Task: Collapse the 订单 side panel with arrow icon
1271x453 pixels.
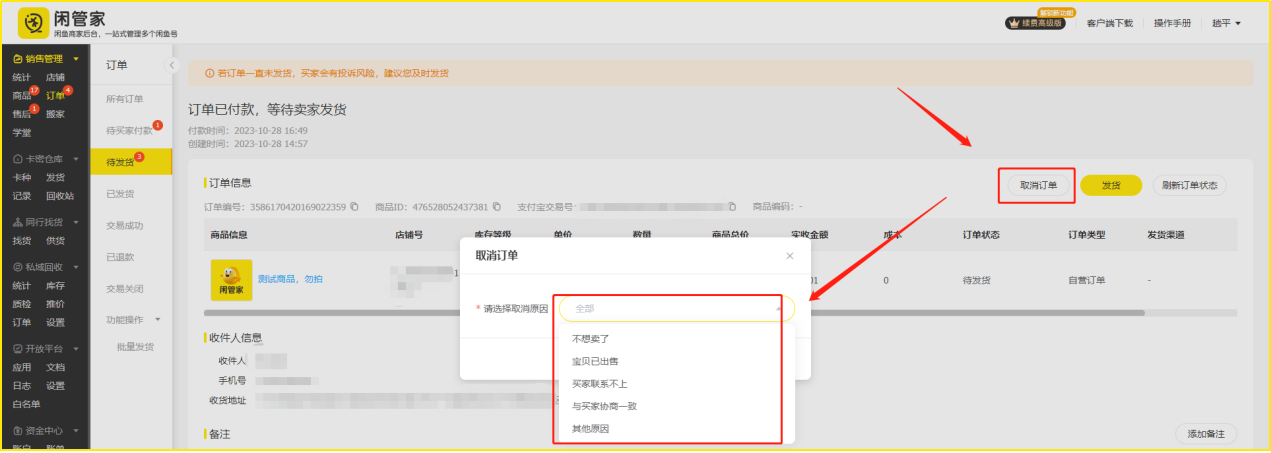Action: (171, 65)
